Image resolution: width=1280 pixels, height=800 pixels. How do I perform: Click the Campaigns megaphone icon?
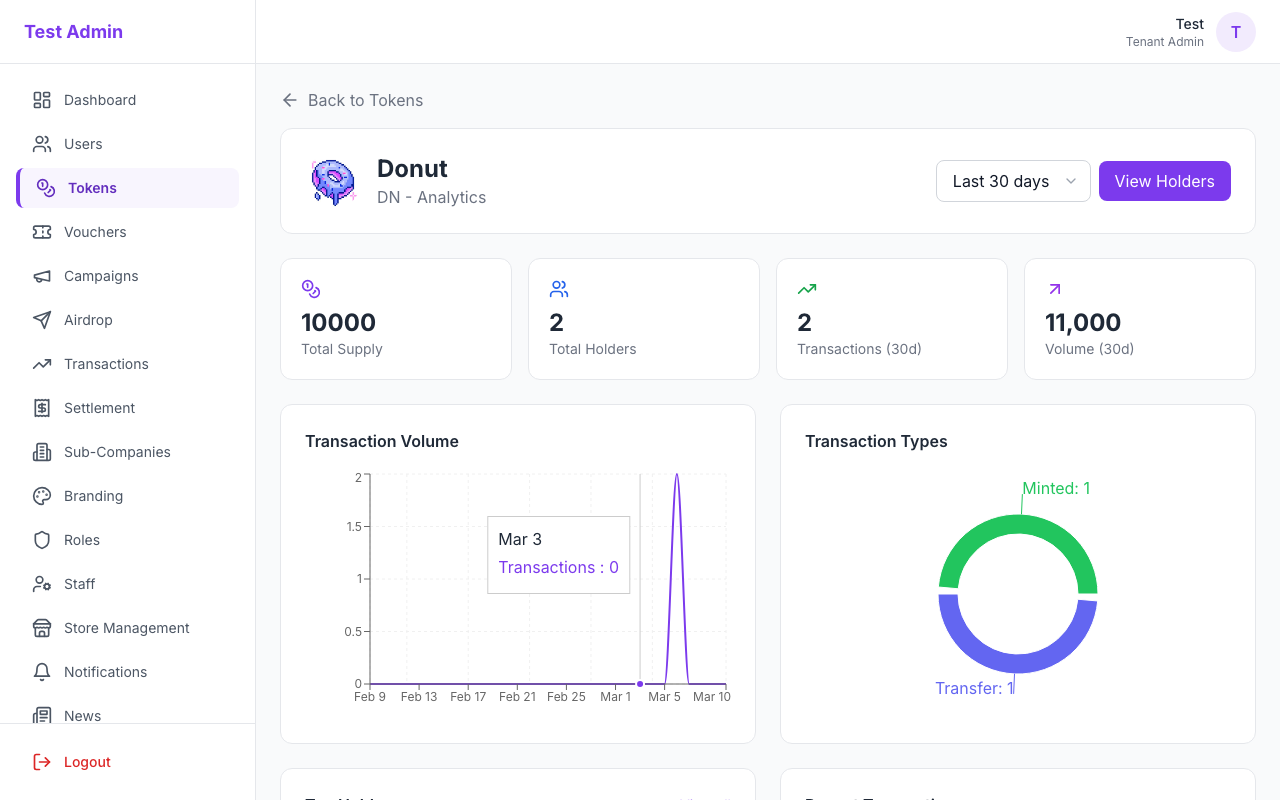pos(41,276)
